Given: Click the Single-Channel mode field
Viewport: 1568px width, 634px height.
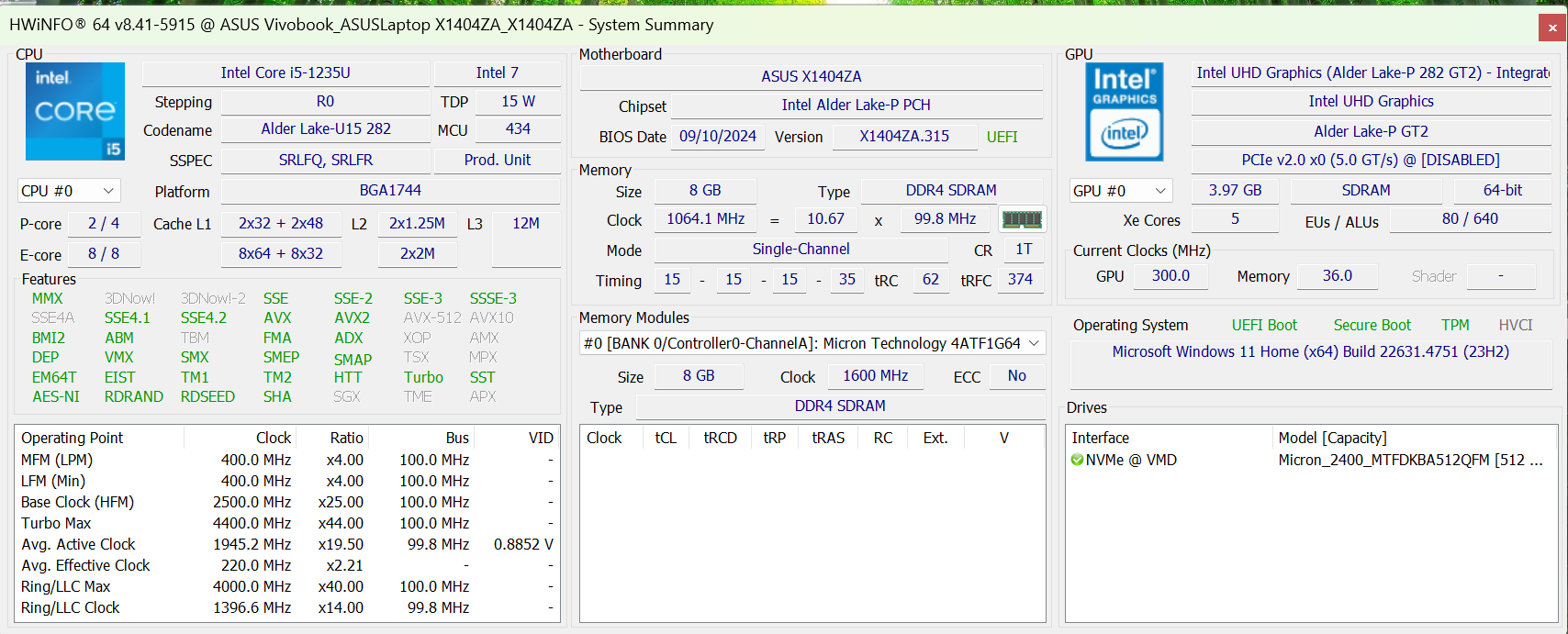Looking at the screenshot, I should pos(801,249).
